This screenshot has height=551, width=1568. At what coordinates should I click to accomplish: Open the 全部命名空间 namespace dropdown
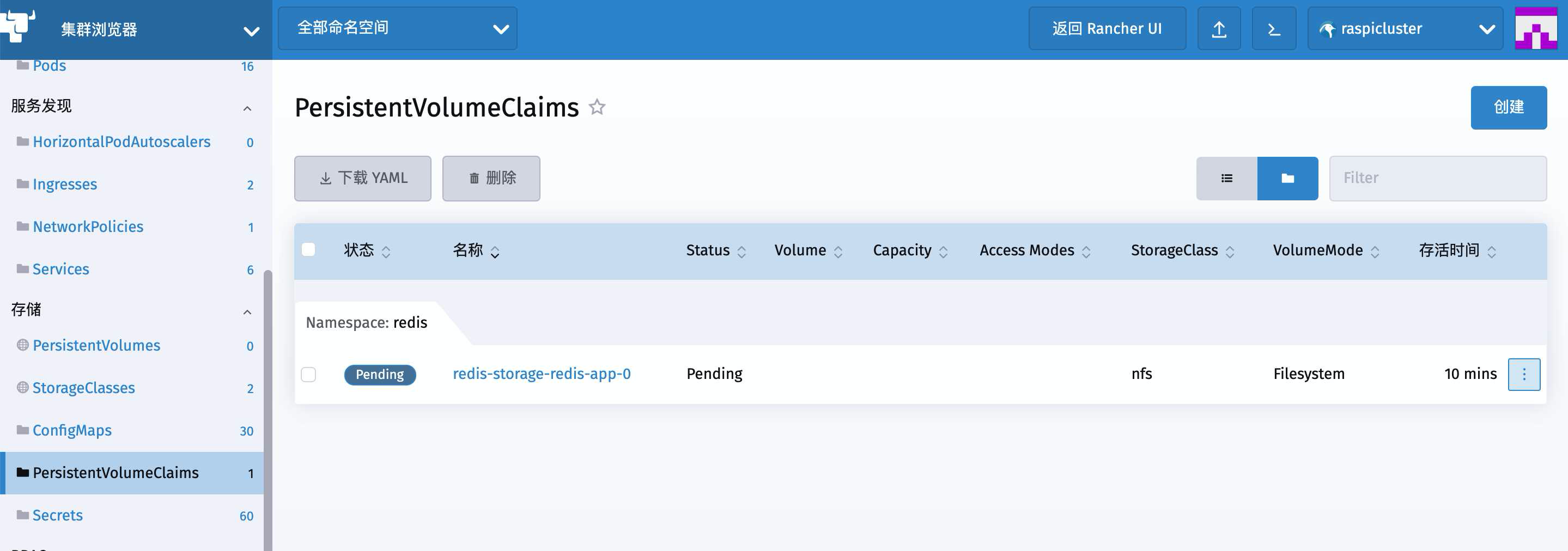pyautogui.click(x=398, y=28)
